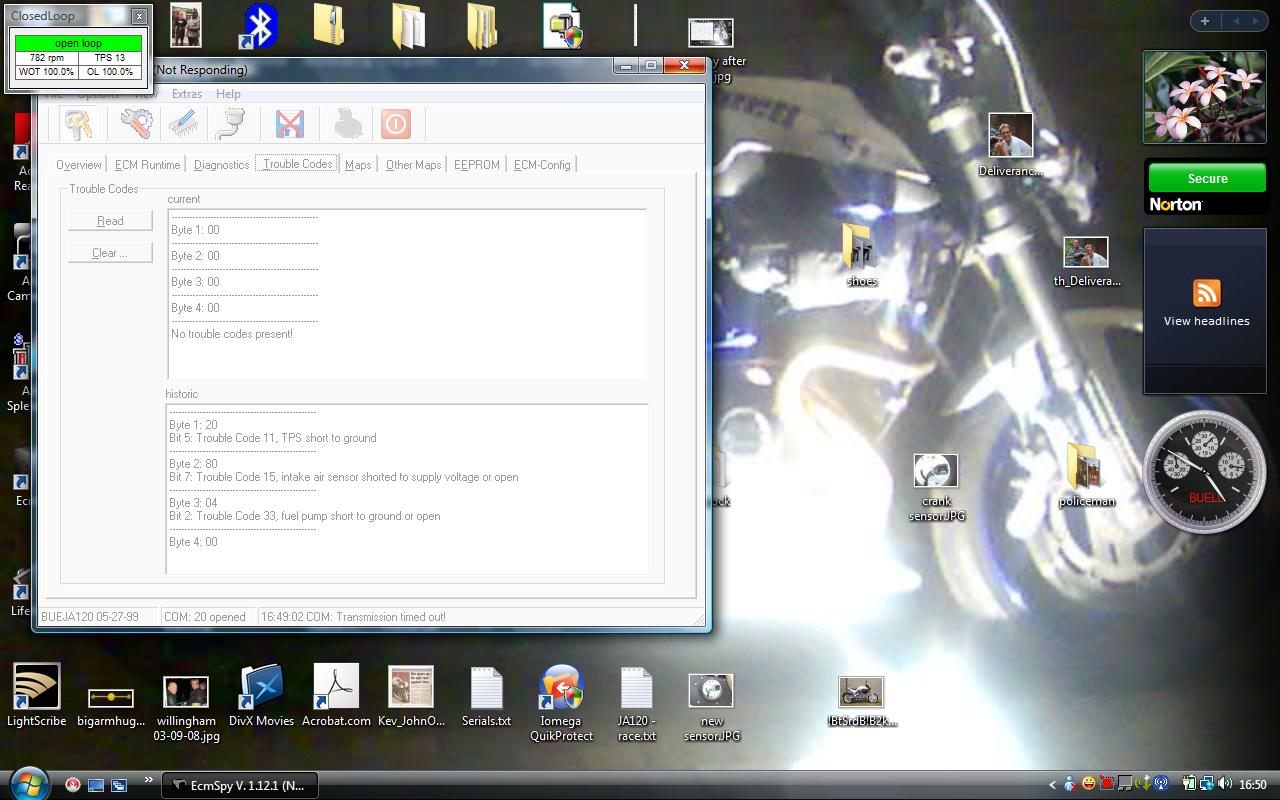This screenshot has width=1280, height=800.
Task: Click View headlines in the feed gadget
Action: [x=1206, y=321]
